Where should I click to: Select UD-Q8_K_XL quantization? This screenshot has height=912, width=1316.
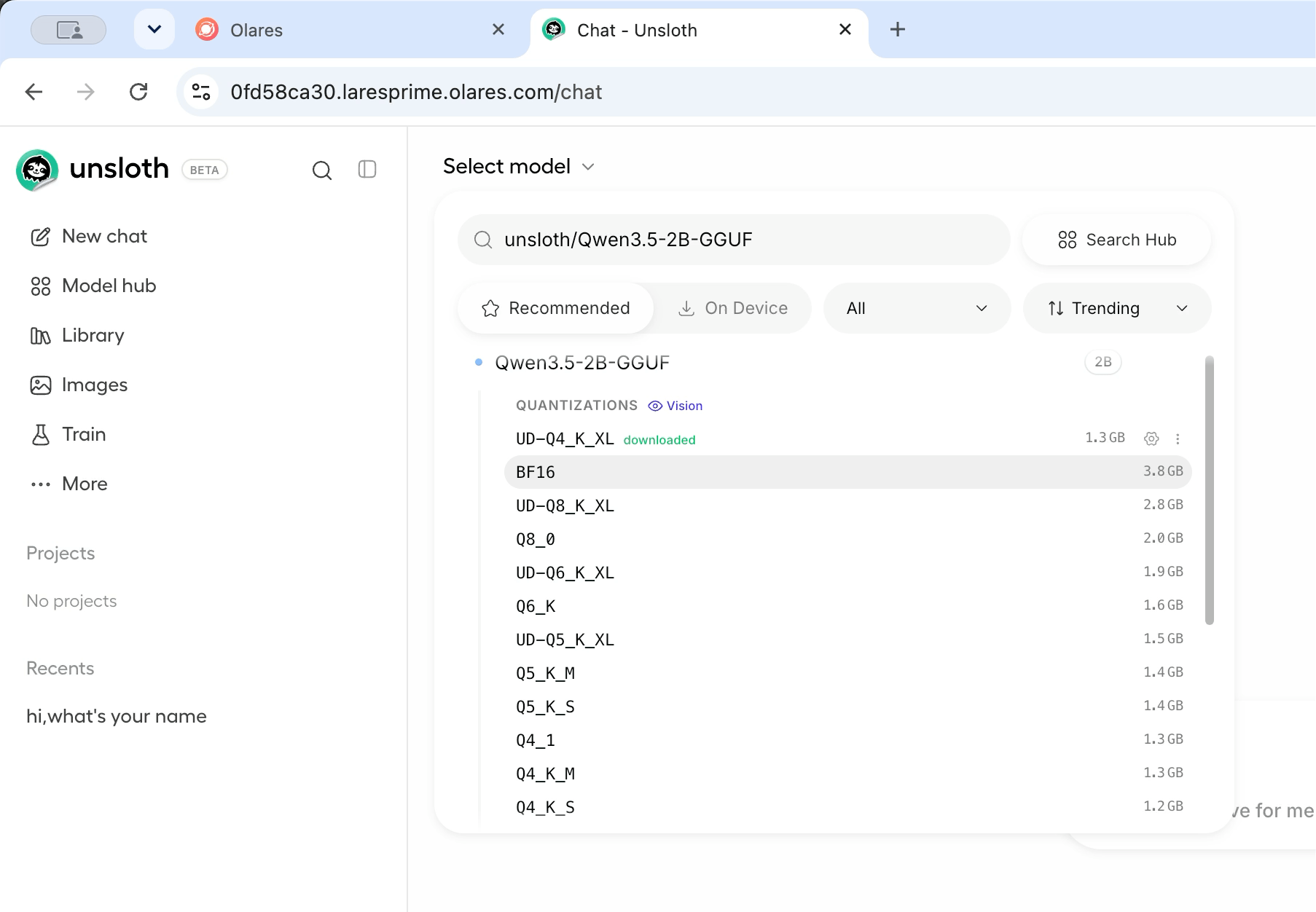[848, 506]
